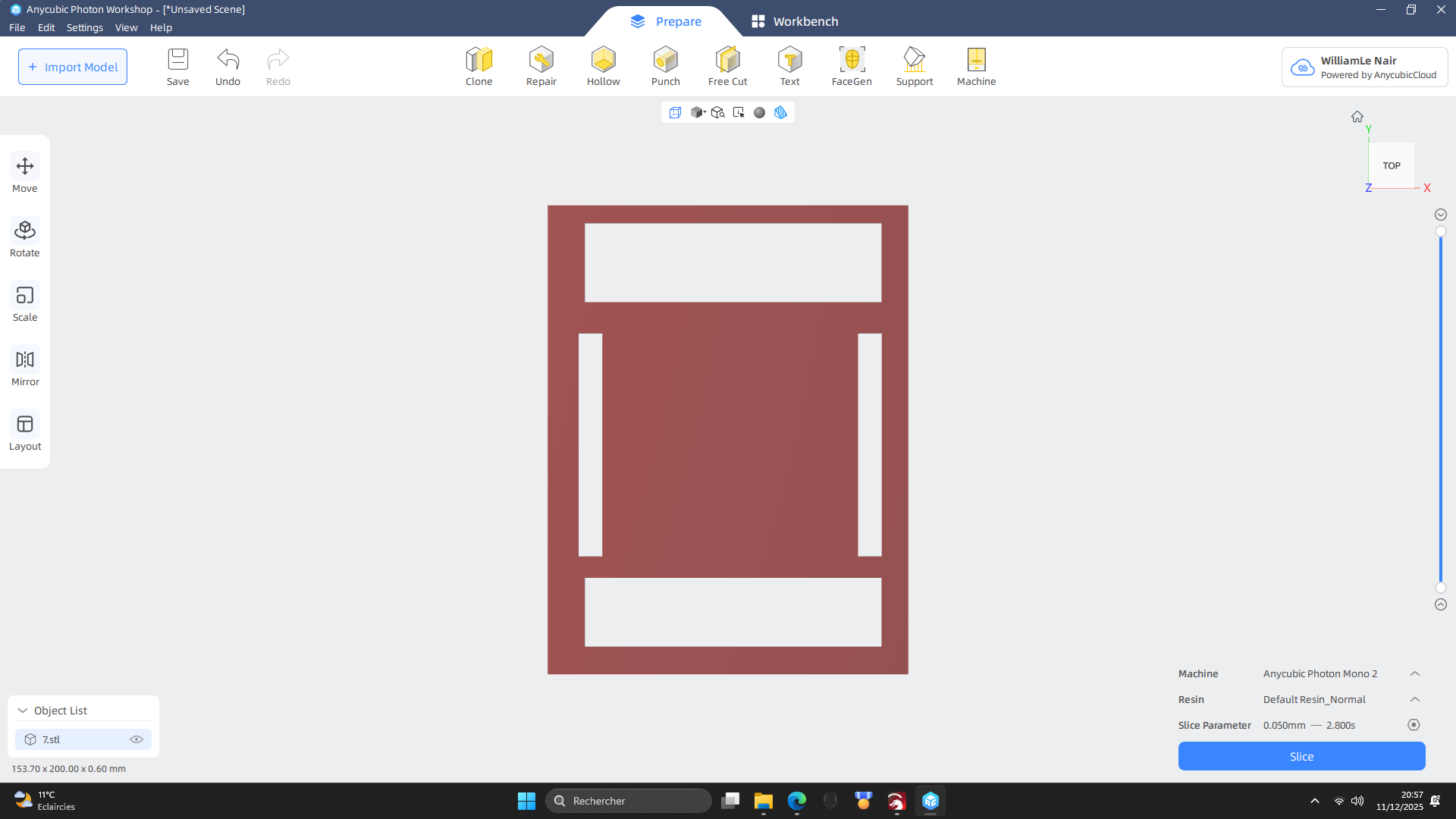Click the layer slider's bottom handle
Screen dimensions: 1456x819
point(1441,588)
